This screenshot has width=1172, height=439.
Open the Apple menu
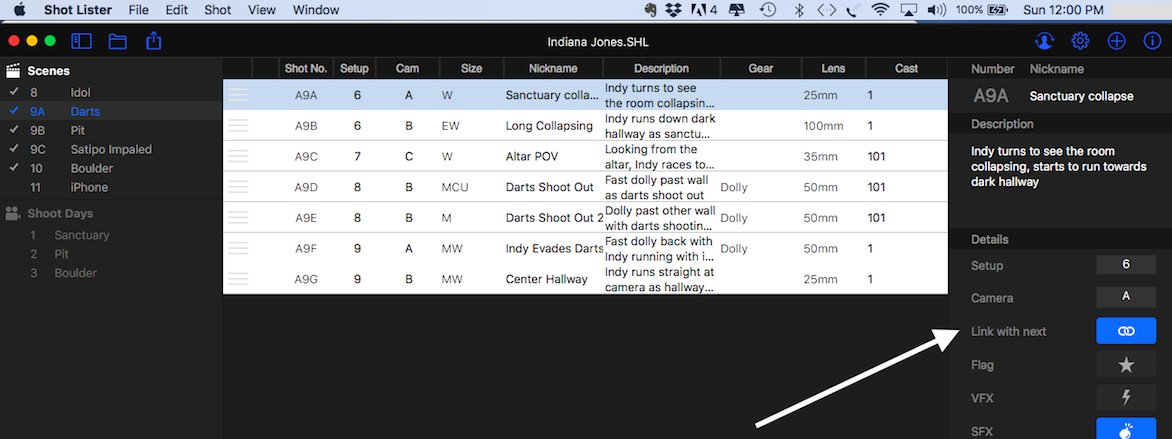(19, 10)
